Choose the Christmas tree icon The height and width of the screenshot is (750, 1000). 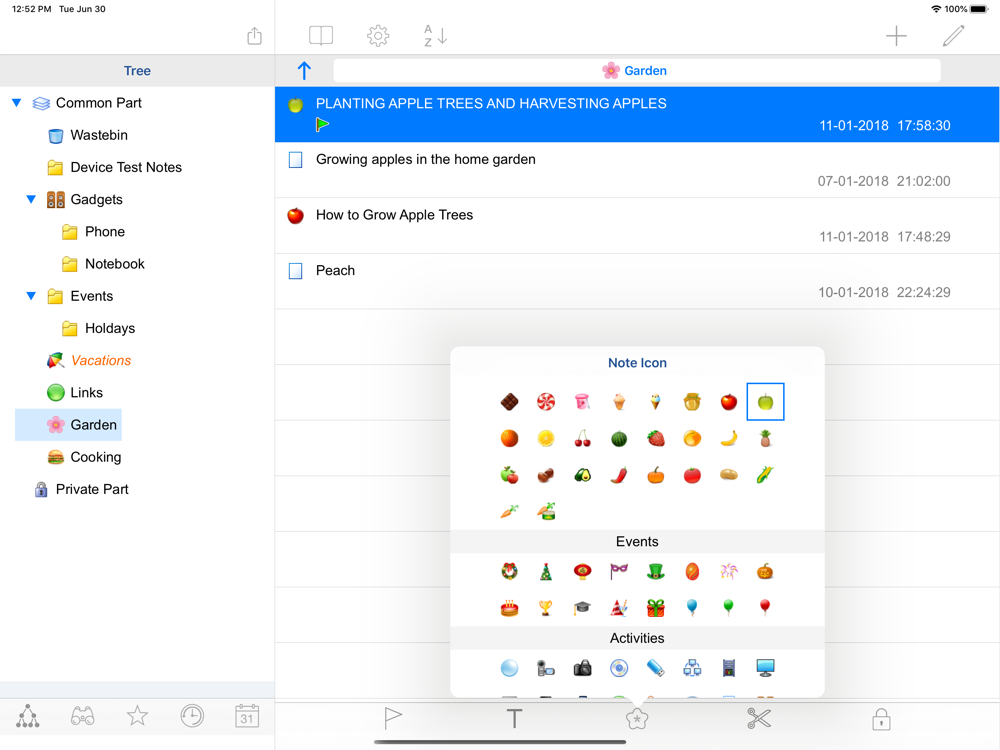click(x=546, y=571)
